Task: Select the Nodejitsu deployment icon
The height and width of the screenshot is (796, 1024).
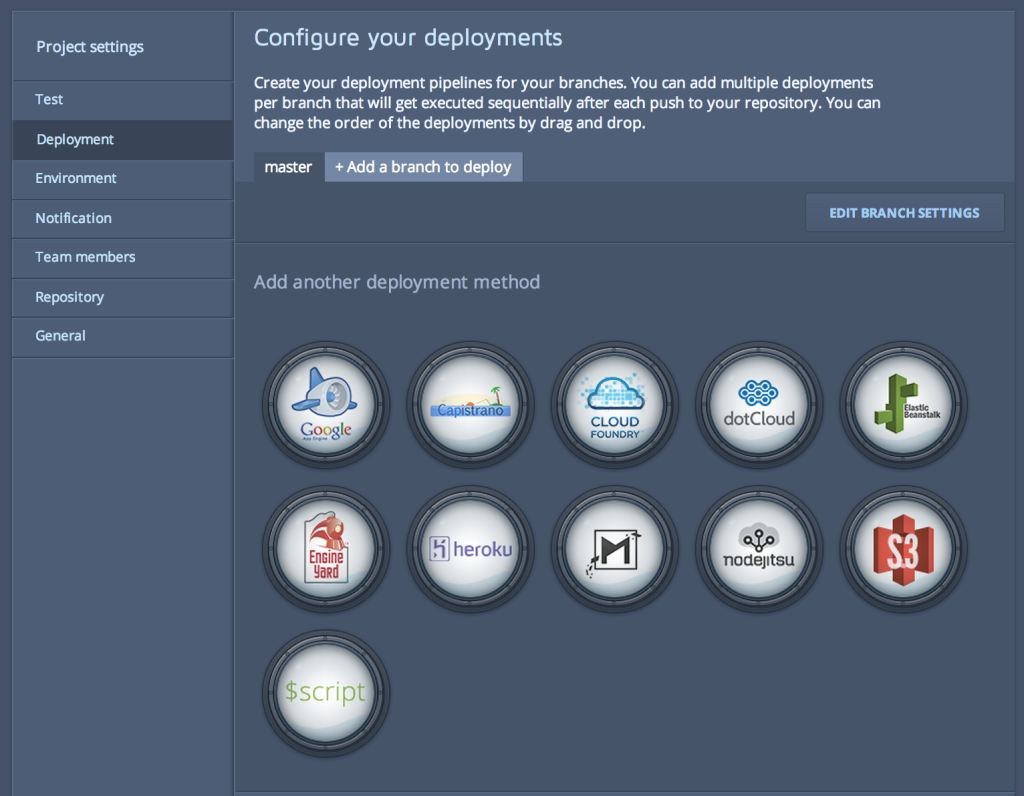Action: pos(759,549)
